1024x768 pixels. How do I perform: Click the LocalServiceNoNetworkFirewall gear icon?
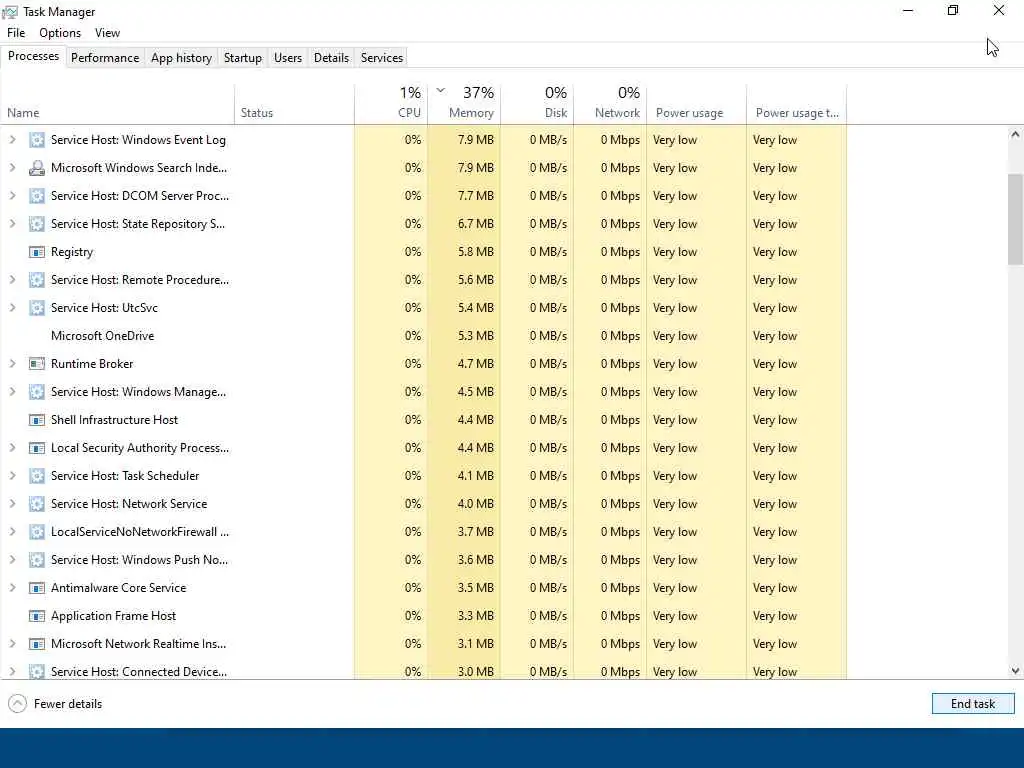tap(37, 532)
